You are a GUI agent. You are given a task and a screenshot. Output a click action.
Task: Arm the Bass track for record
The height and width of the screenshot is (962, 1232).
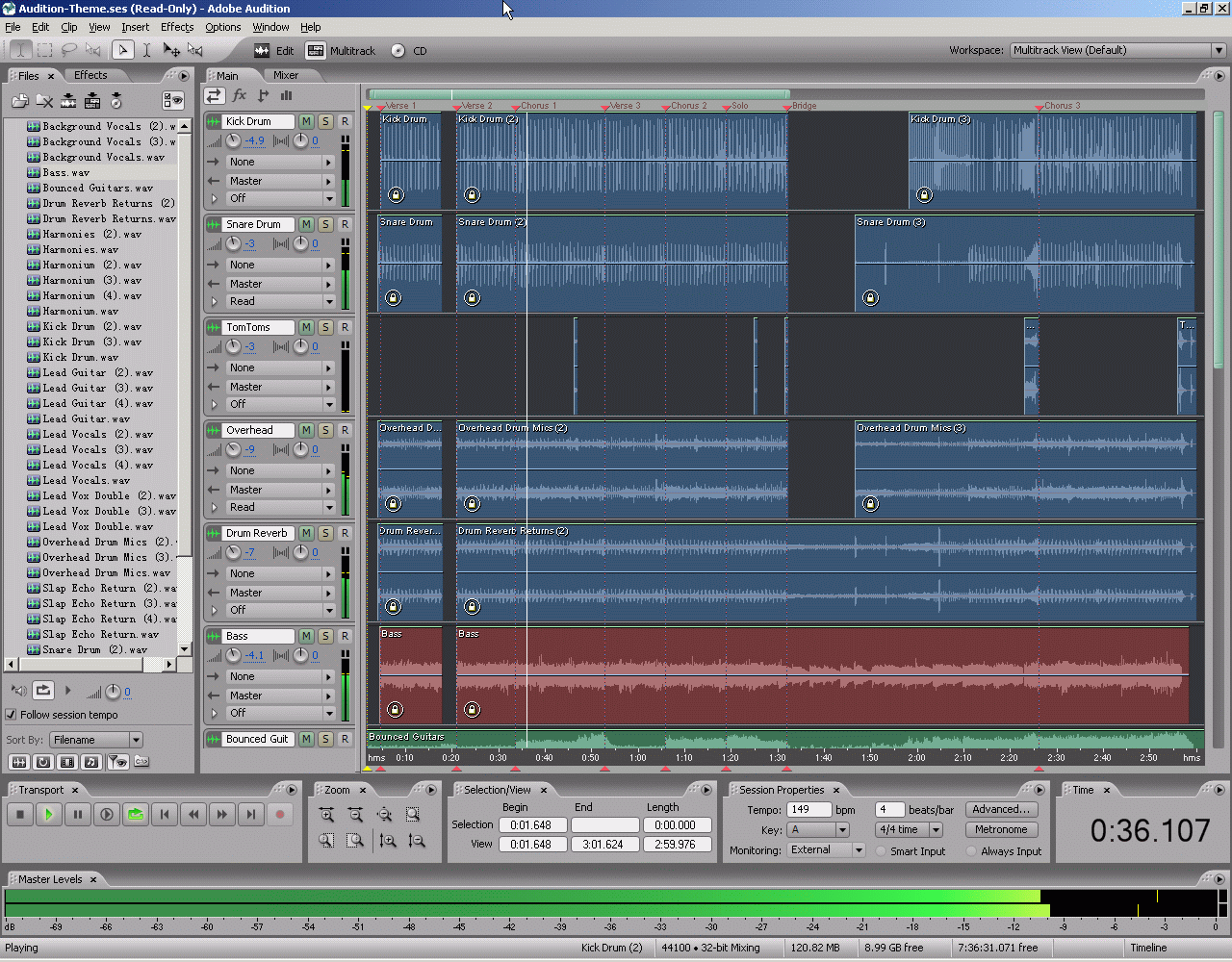click(345, 636)
